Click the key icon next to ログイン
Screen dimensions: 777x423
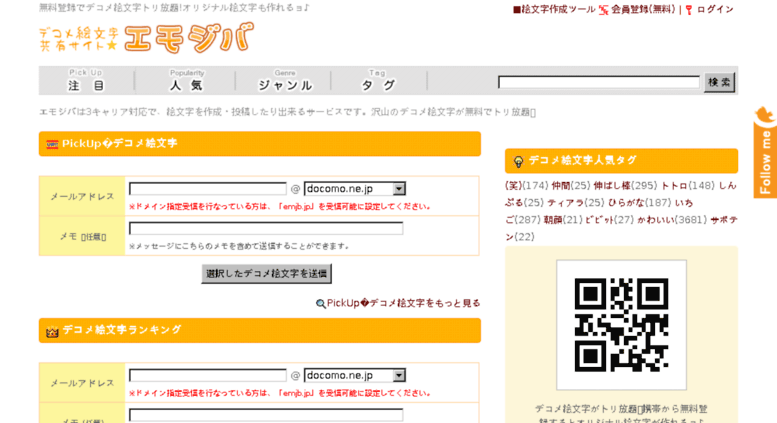[688, 10]
